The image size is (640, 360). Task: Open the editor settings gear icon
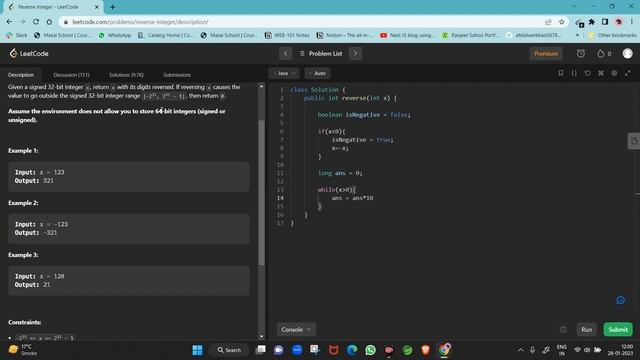pyautogui.click(x=614, y=73)
